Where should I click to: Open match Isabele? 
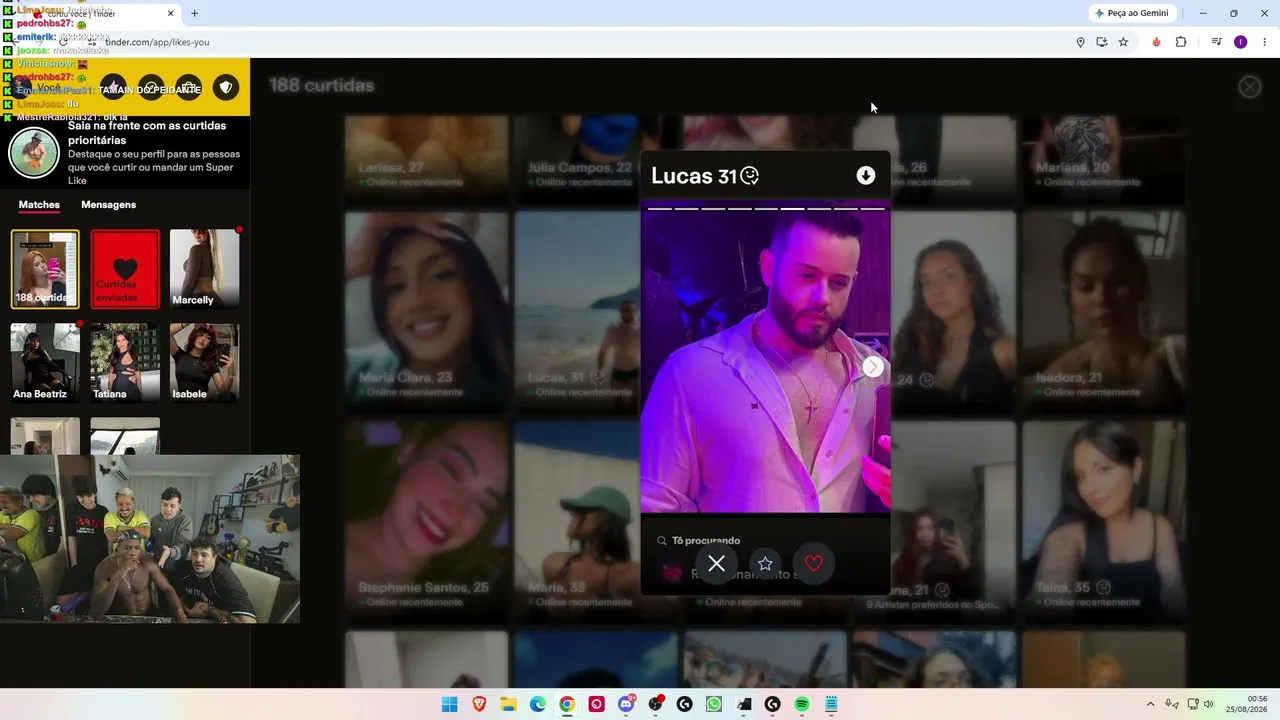pyautogui.click(x=205, y=363)
